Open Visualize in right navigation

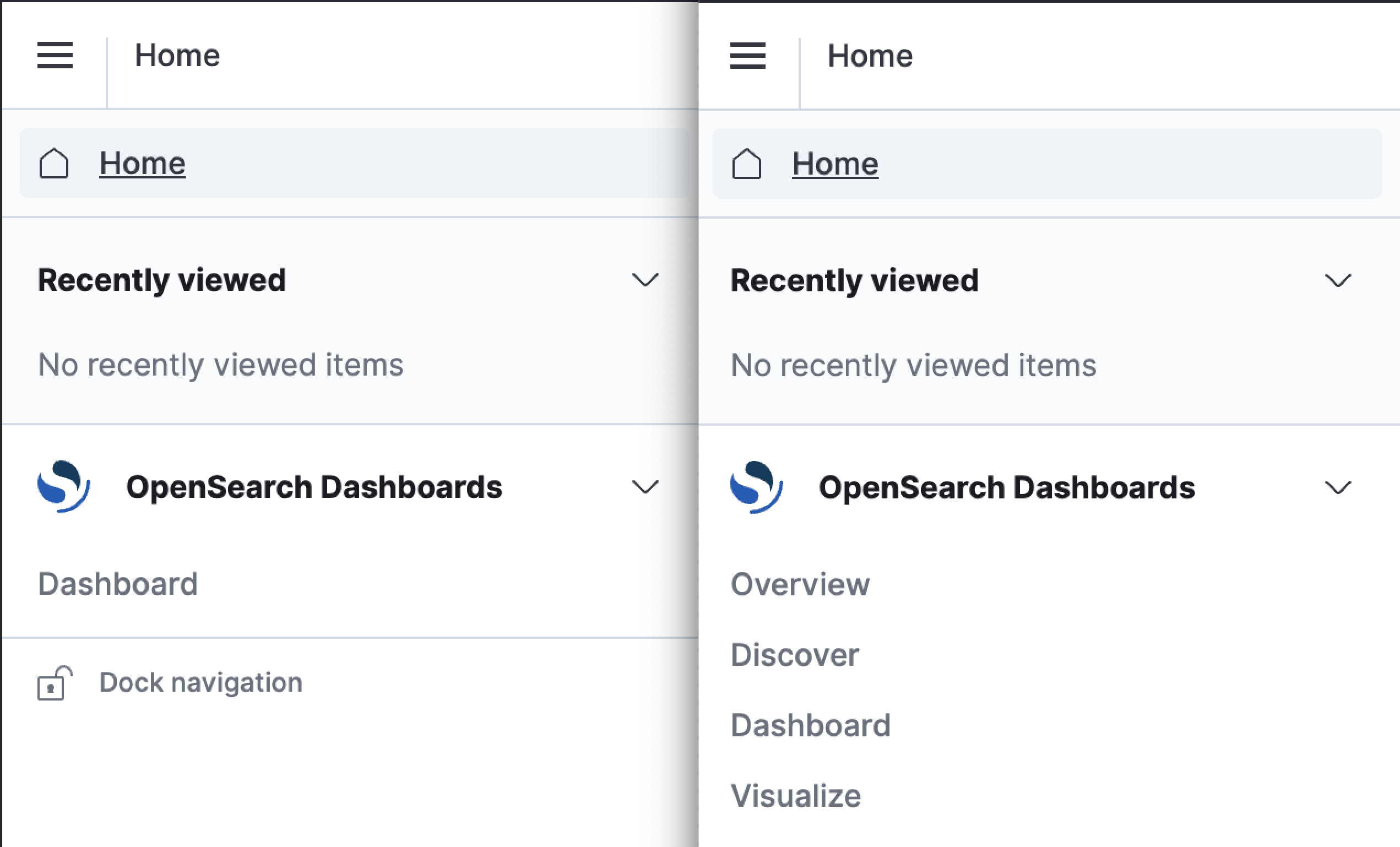pos(795,796)
